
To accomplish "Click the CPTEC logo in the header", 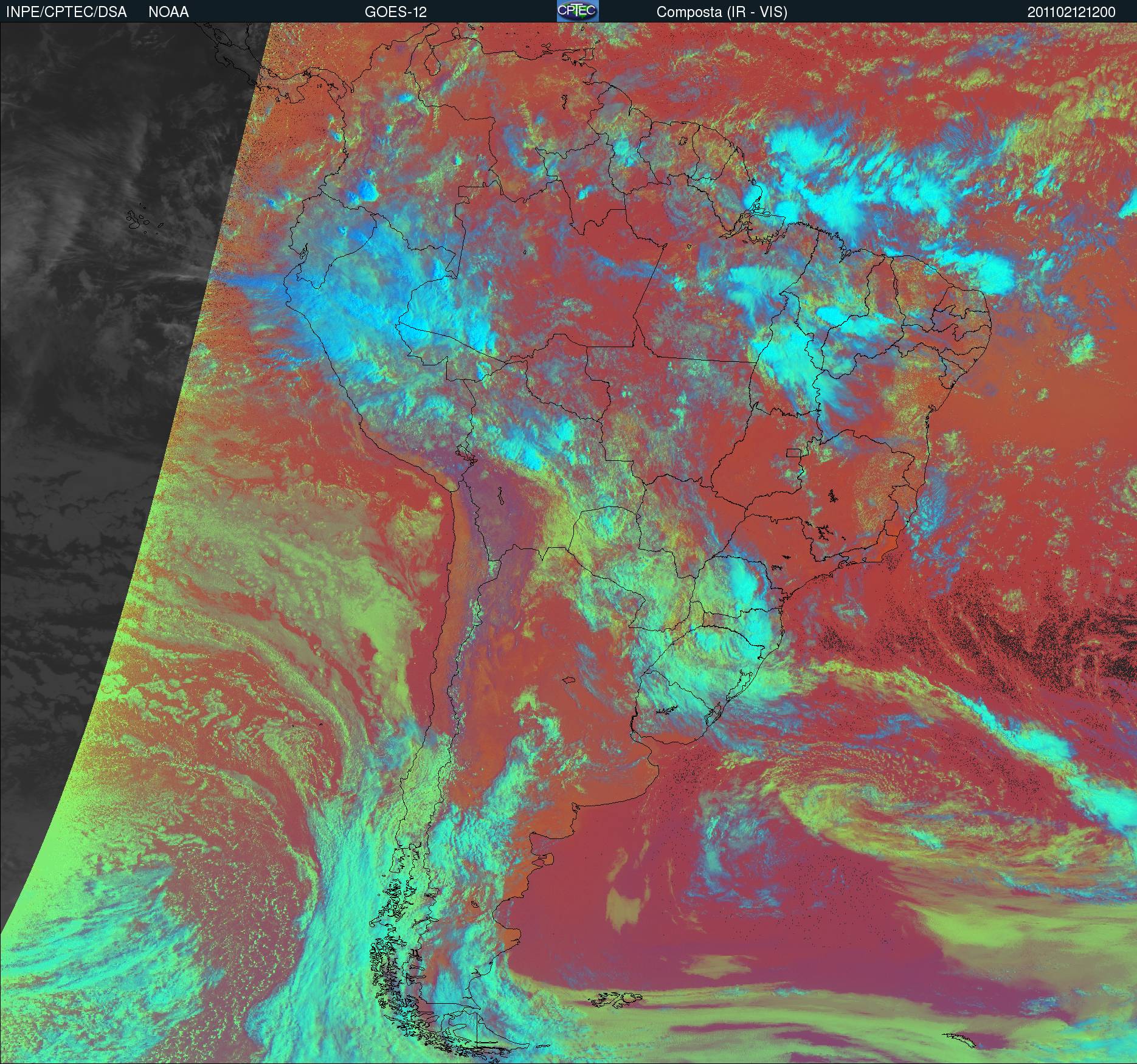I will coord(578,11).
